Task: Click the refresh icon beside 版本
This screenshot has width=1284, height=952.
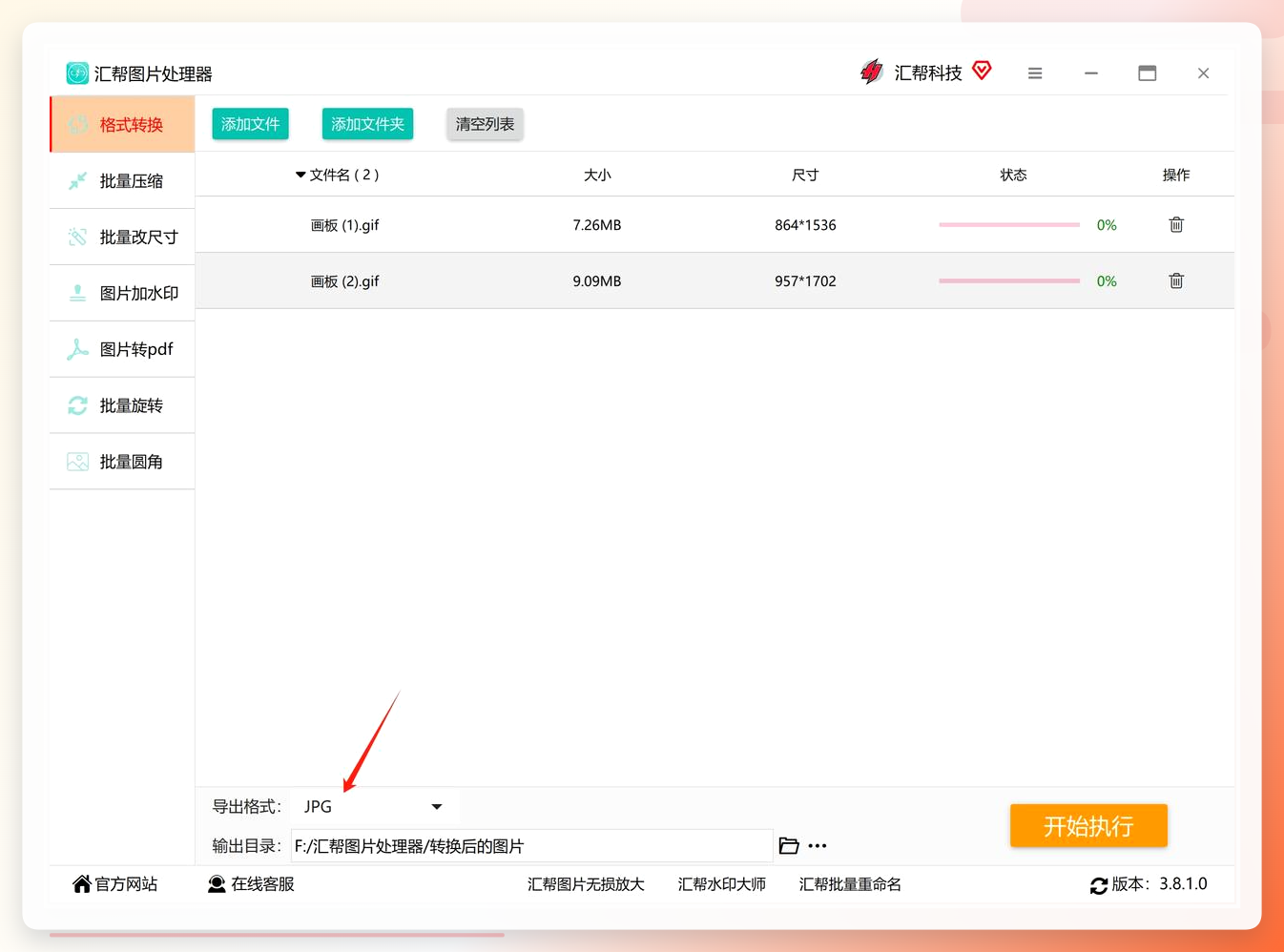Action: coord(1099,885)
